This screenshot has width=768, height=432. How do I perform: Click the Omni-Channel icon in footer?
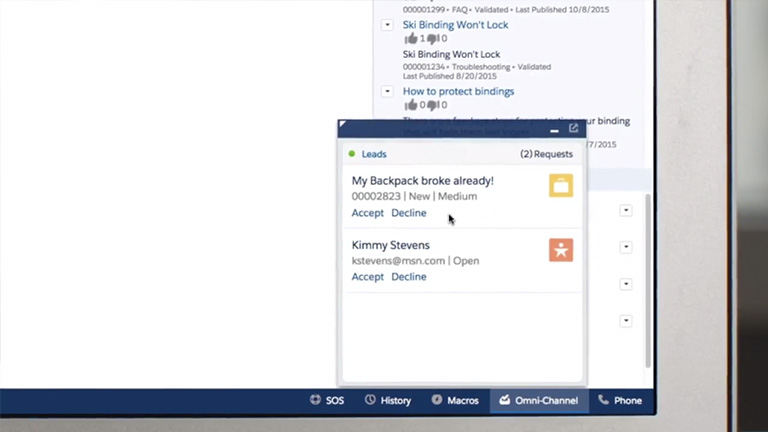point(504,400)
